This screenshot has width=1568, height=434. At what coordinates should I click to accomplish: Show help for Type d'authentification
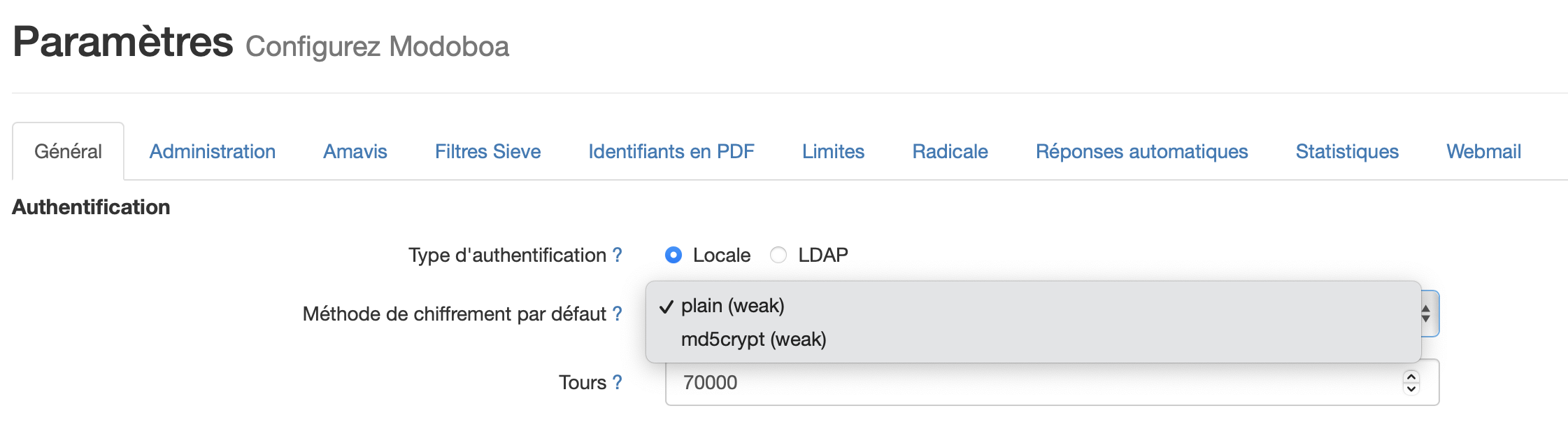click(618, 255)
